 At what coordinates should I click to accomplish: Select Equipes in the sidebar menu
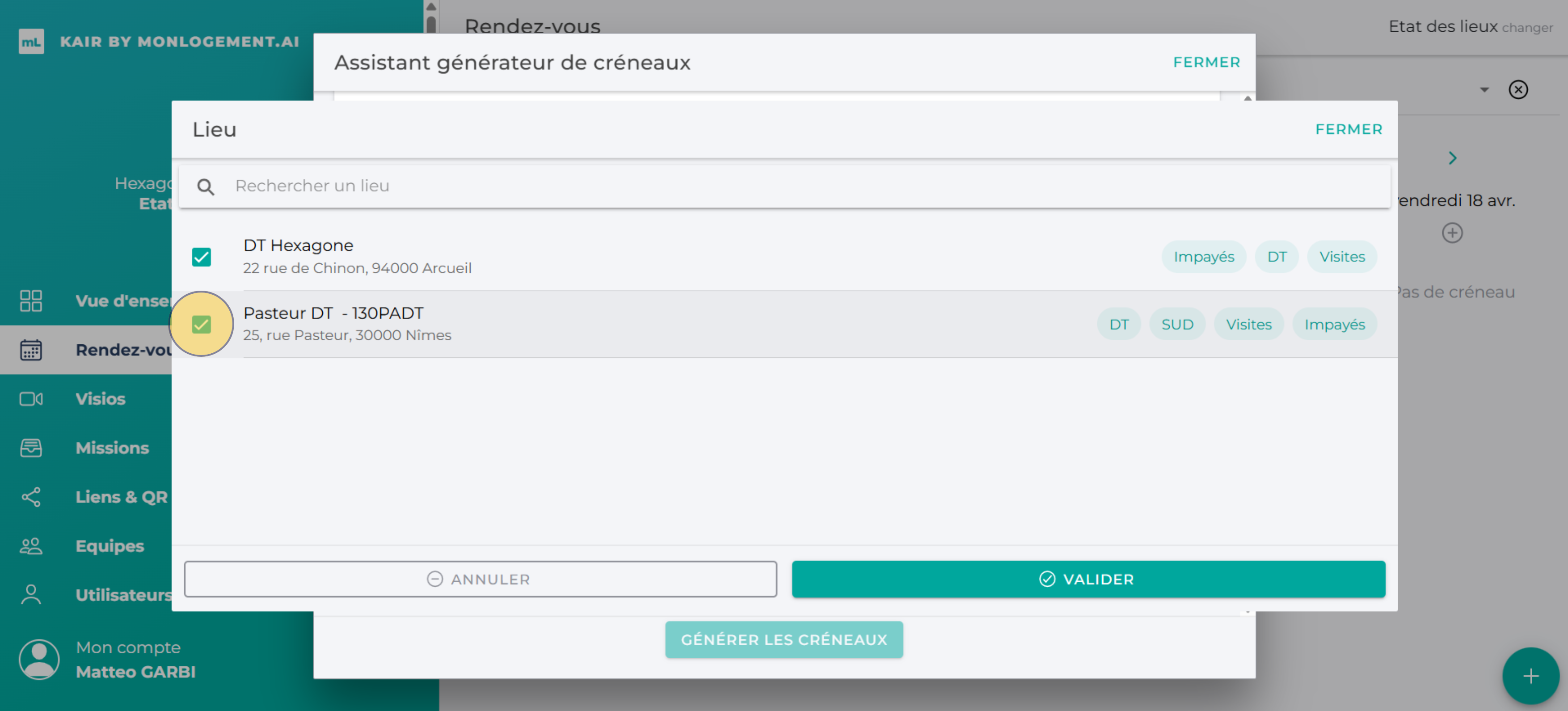110,546
